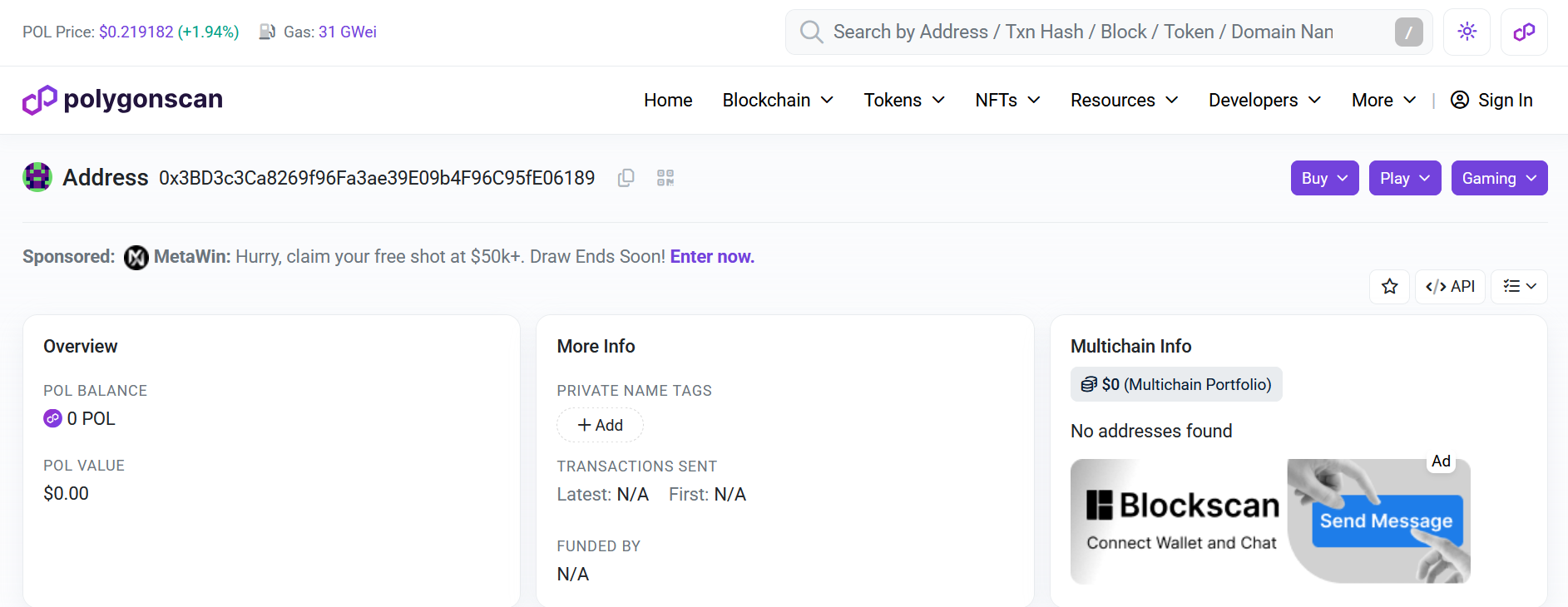Screen dimensions: 1568x607
Task: Copy the address with copy icon
Action: click(x=626, y=178)
